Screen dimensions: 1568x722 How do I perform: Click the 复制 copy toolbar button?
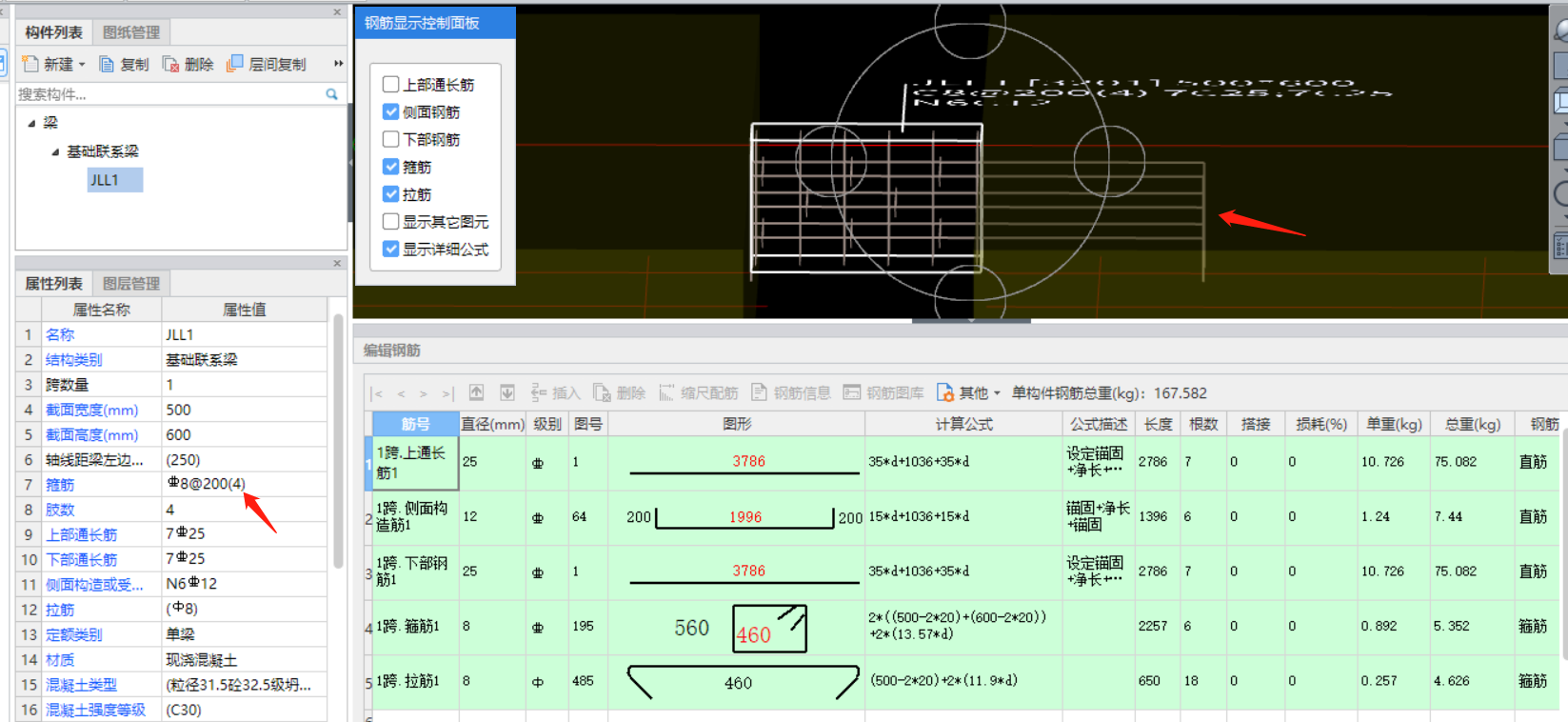click(124, 64)
